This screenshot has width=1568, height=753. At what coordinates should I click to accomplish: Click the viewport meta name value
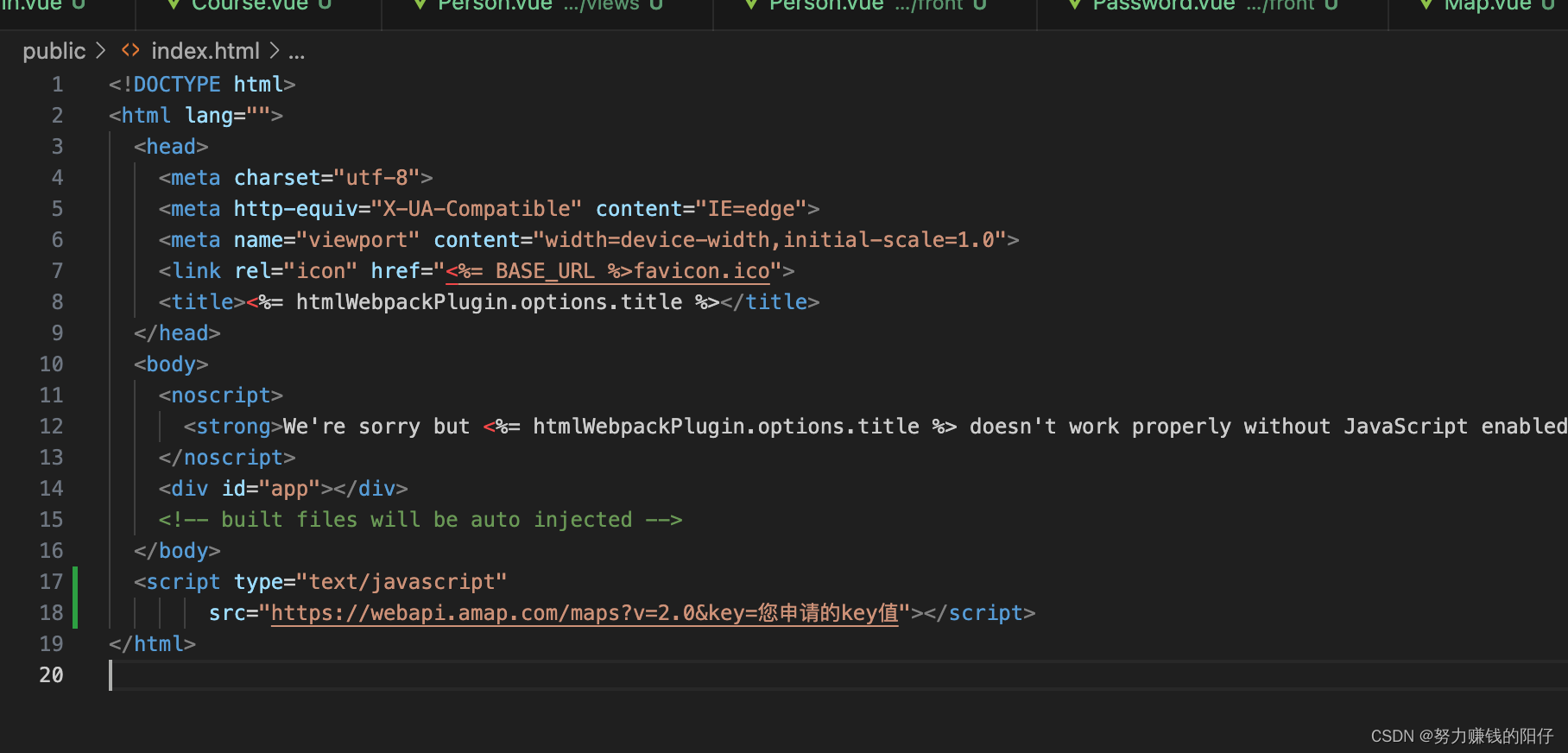[358, 240]
